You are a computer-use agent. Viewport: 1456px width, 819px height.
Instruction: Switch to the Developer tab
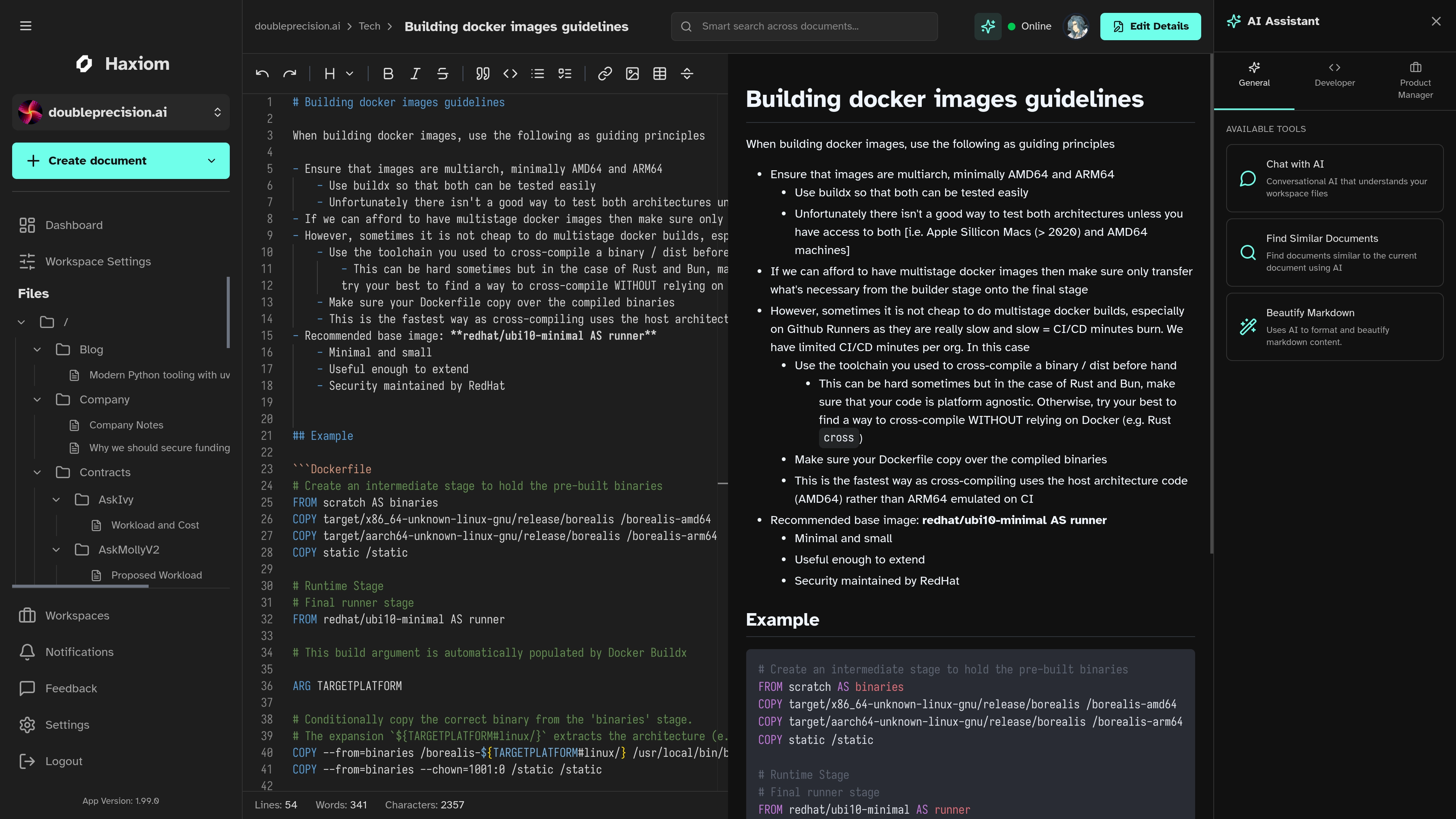pyautogui.click(x=1334, y=75)
